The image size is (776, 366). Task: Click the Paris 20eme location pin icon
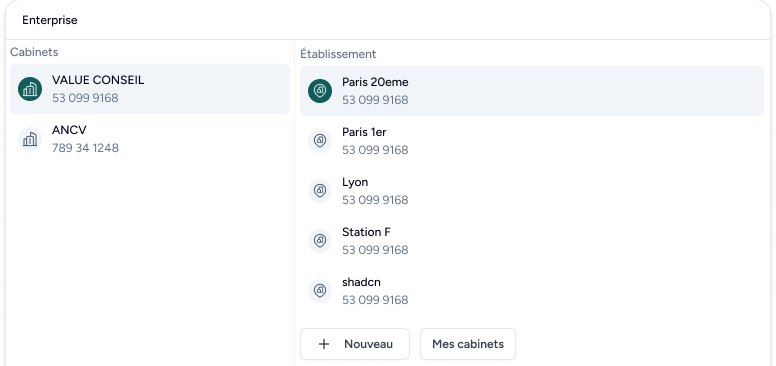tap(320, 91)
